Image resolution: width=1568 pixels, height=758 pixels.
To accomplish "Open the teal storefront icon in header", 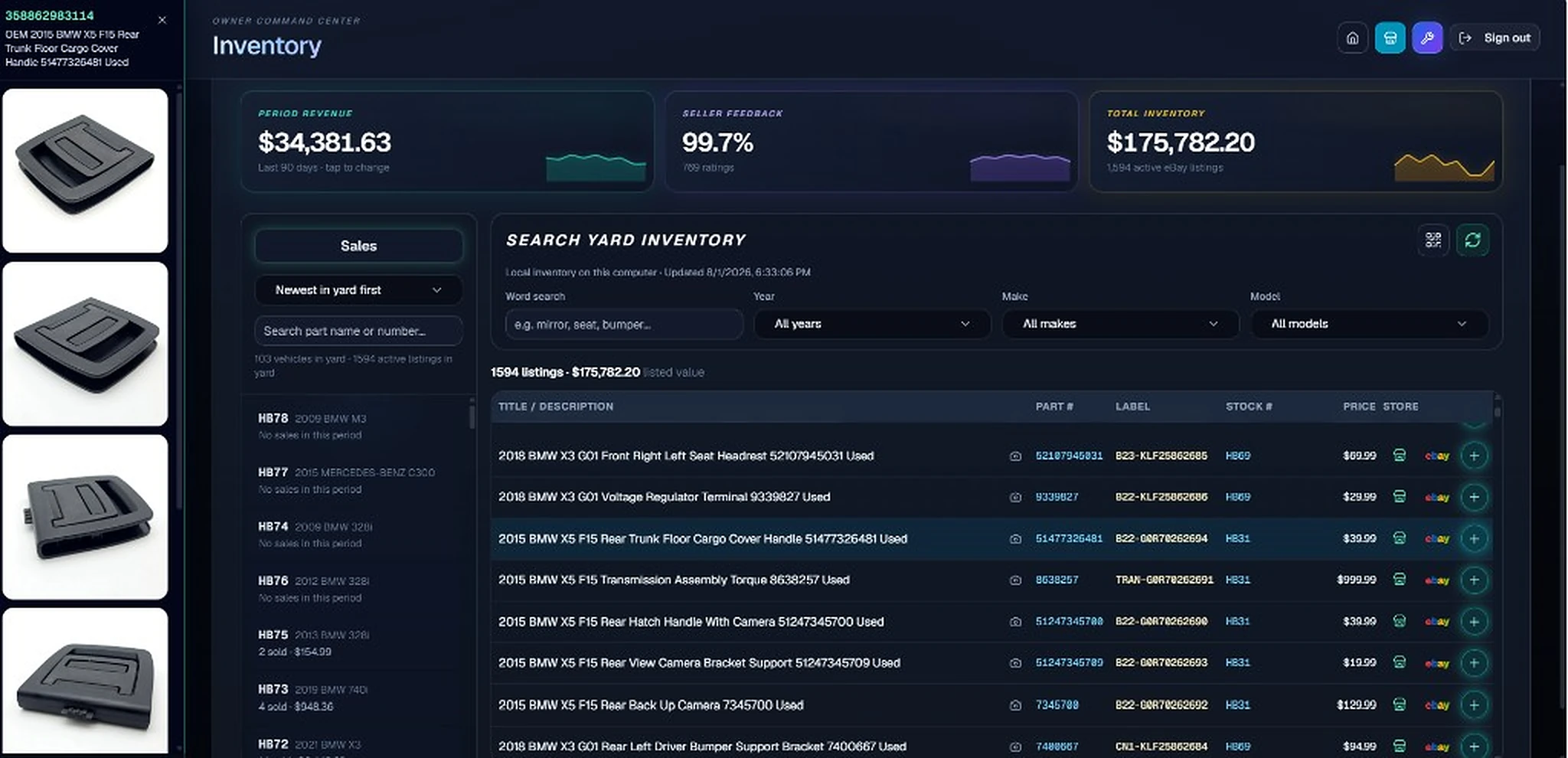I will [1390, 38].
